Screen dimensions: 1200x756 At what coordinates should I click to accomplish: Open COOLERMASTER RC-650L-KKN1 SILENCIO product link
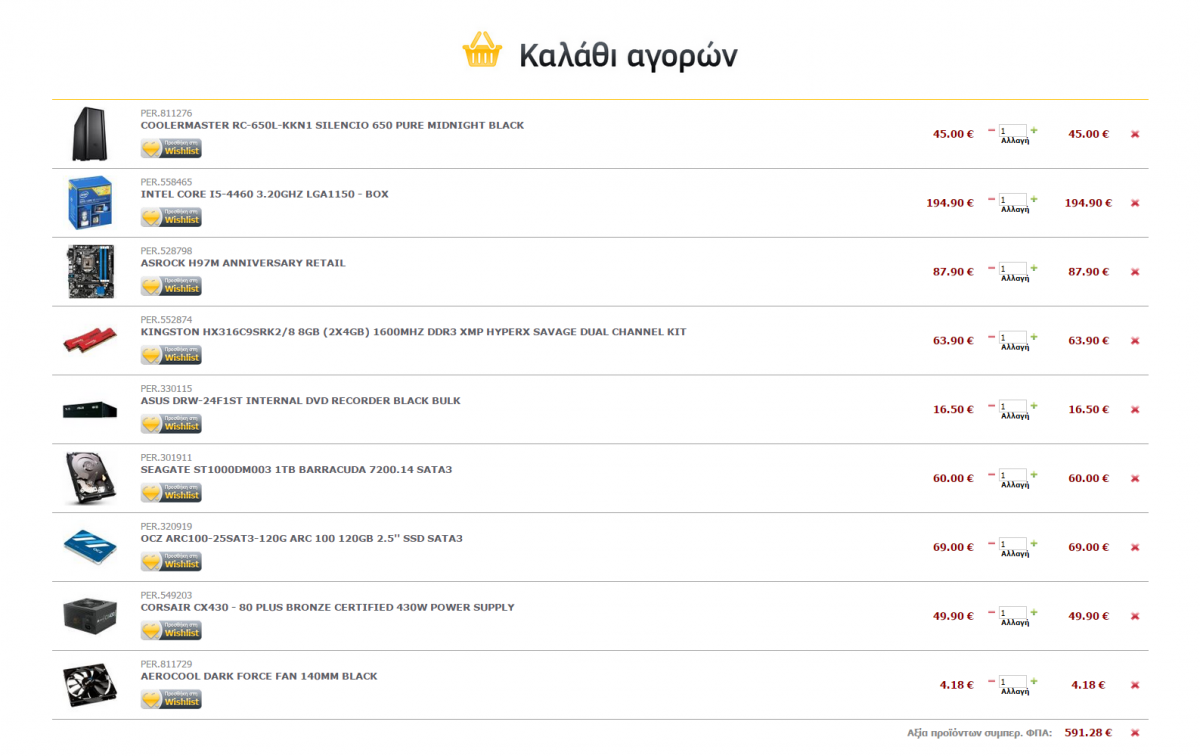(x=332, y=125)
